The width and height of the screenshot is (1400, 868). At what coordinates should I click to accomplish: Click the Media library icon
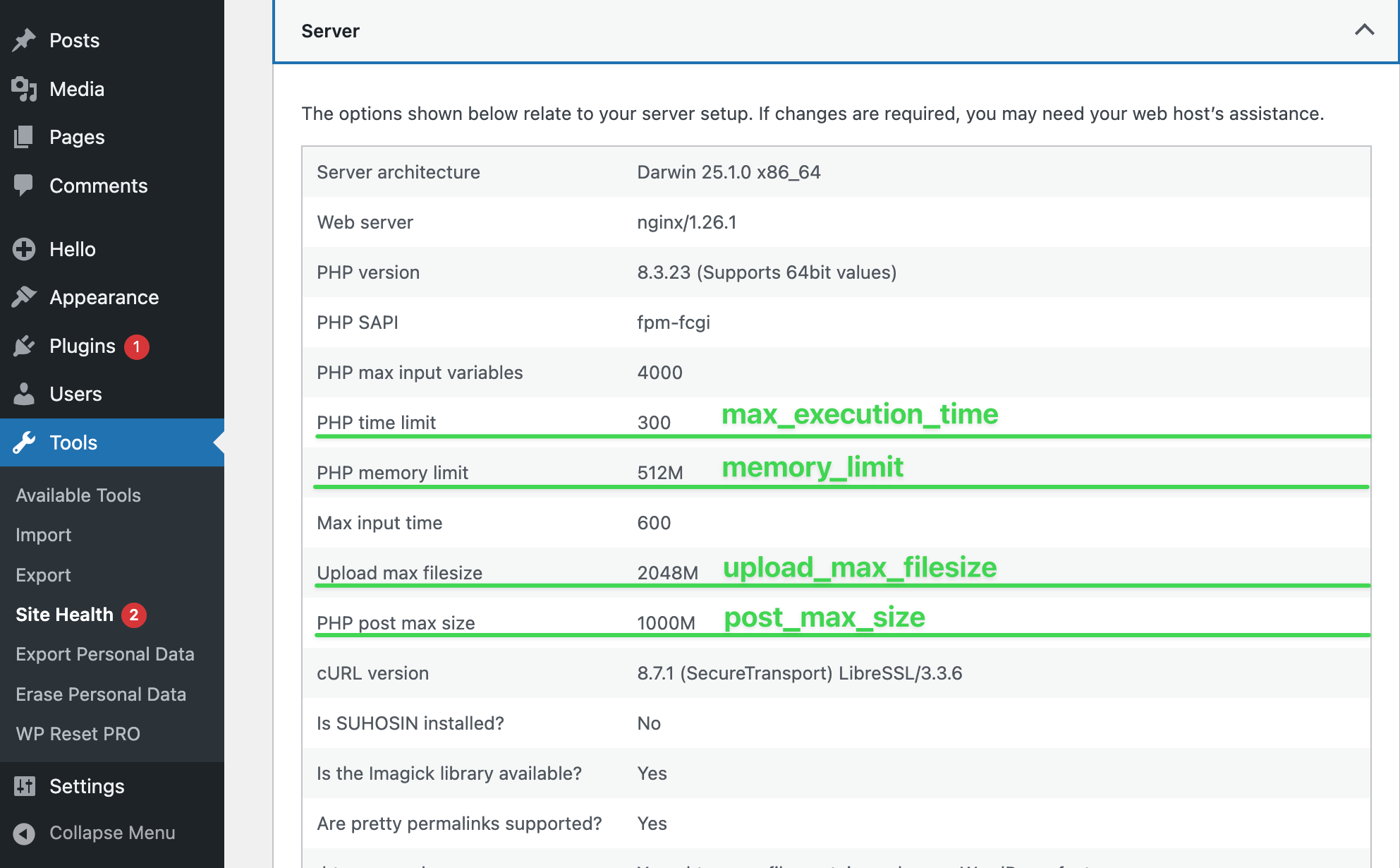click(x=24, y=89)
